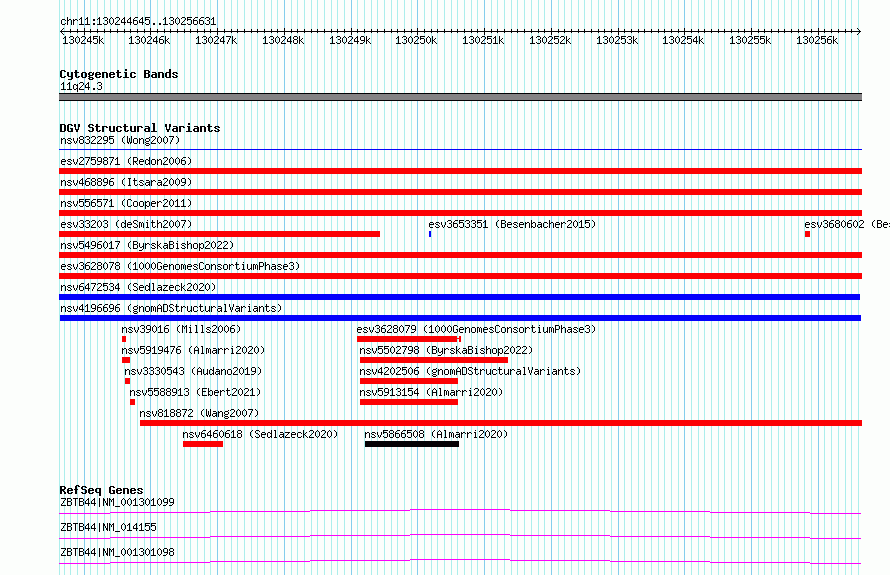
Task: Open the nsv6460618 (Sedlazeck2020) variant label
Action: [260, 434]
